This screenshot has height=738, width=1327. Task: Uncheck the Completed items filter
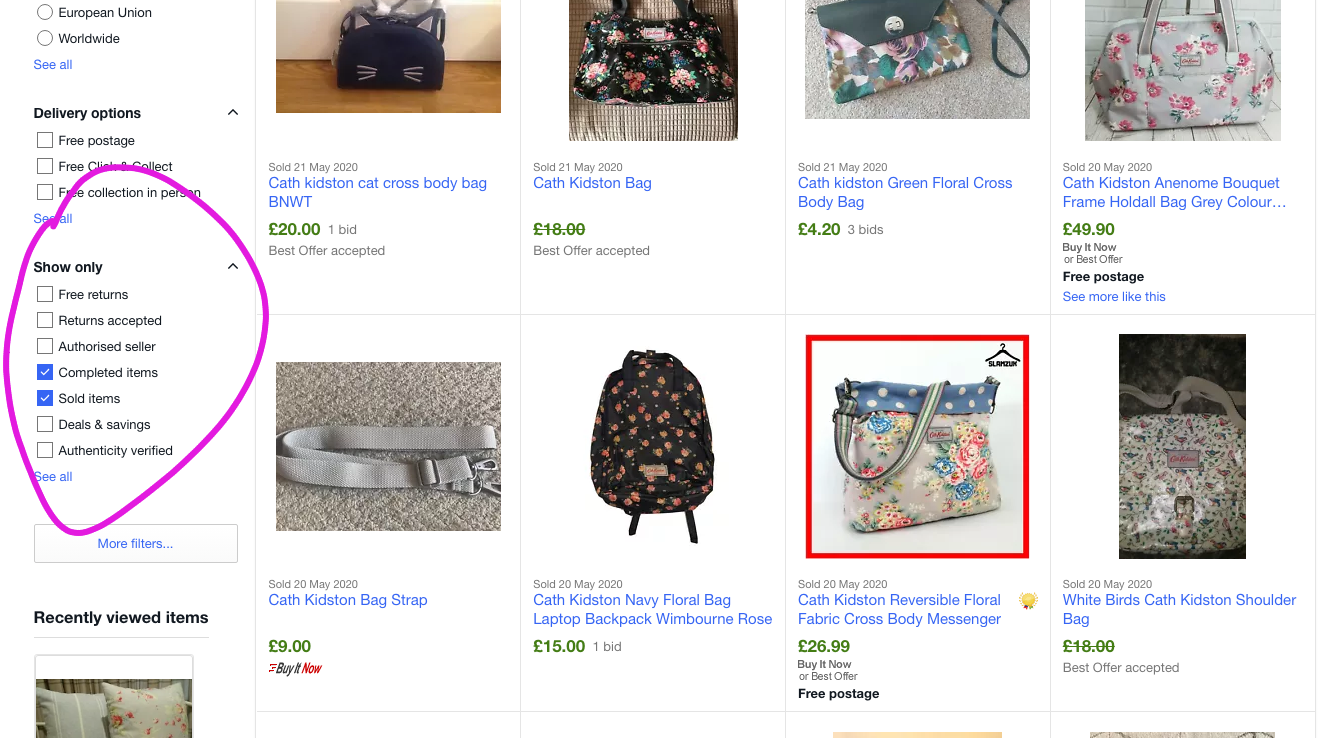coord(44,372)
